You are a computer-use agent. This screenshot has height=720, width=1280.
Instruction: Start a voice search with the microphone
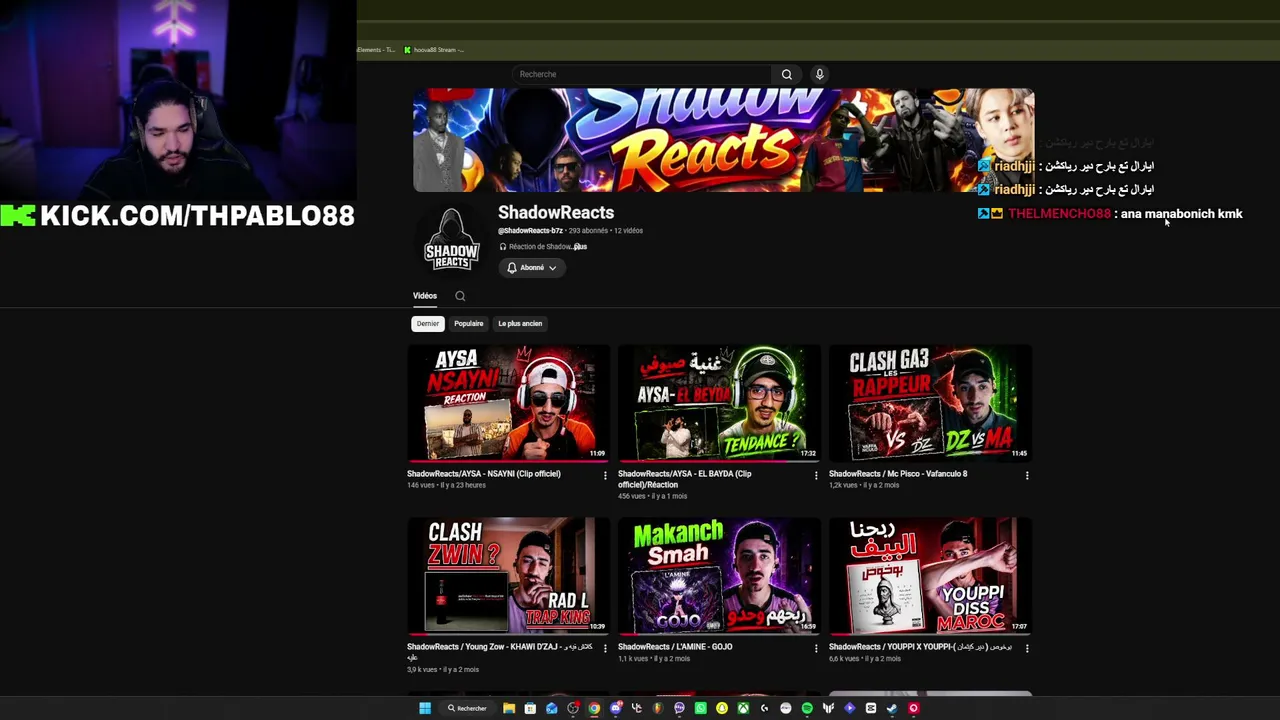click(819, 74)
